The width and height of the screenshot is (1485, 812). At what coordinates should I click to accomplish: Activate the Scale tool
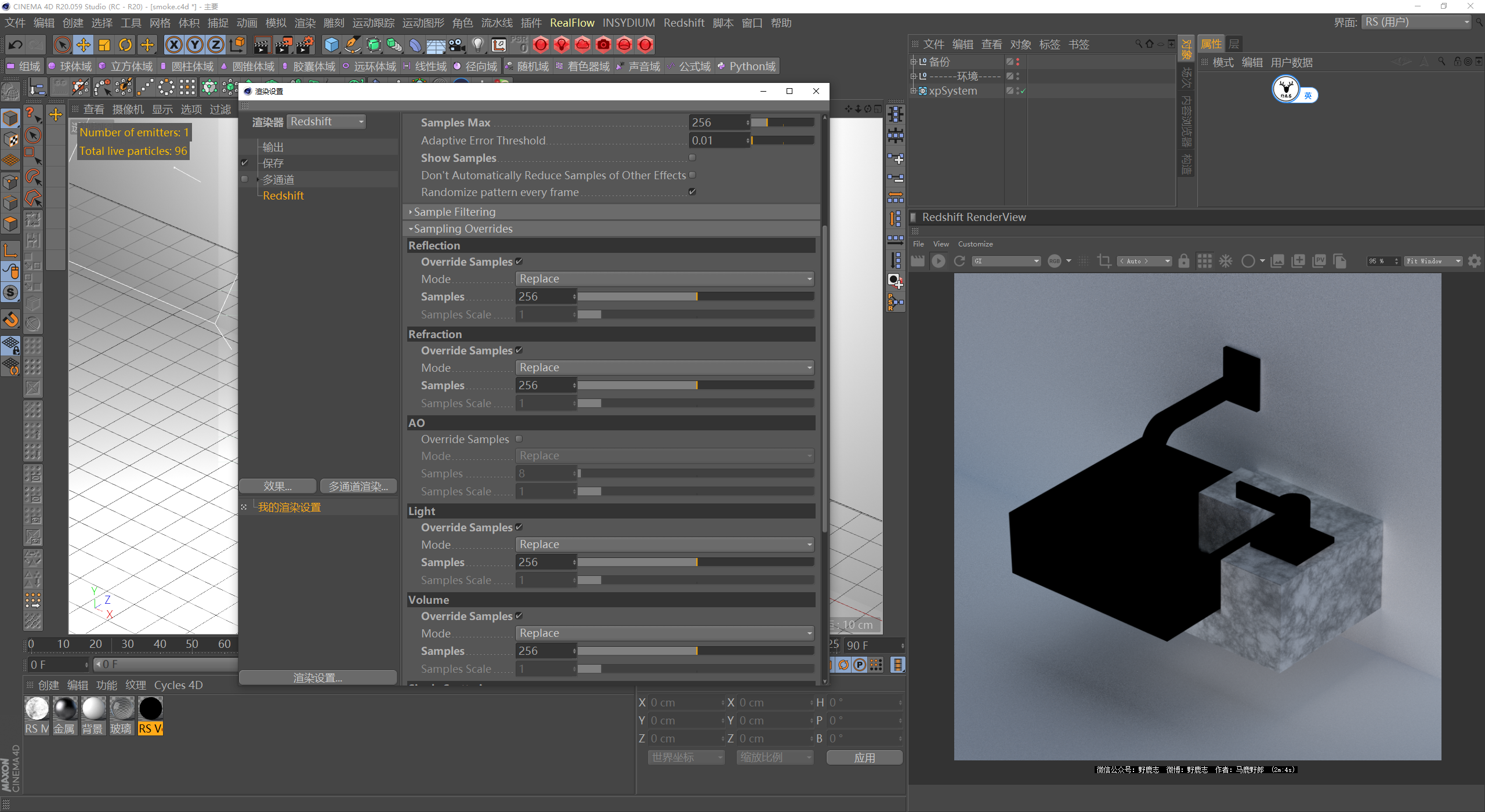click(104, 45)
